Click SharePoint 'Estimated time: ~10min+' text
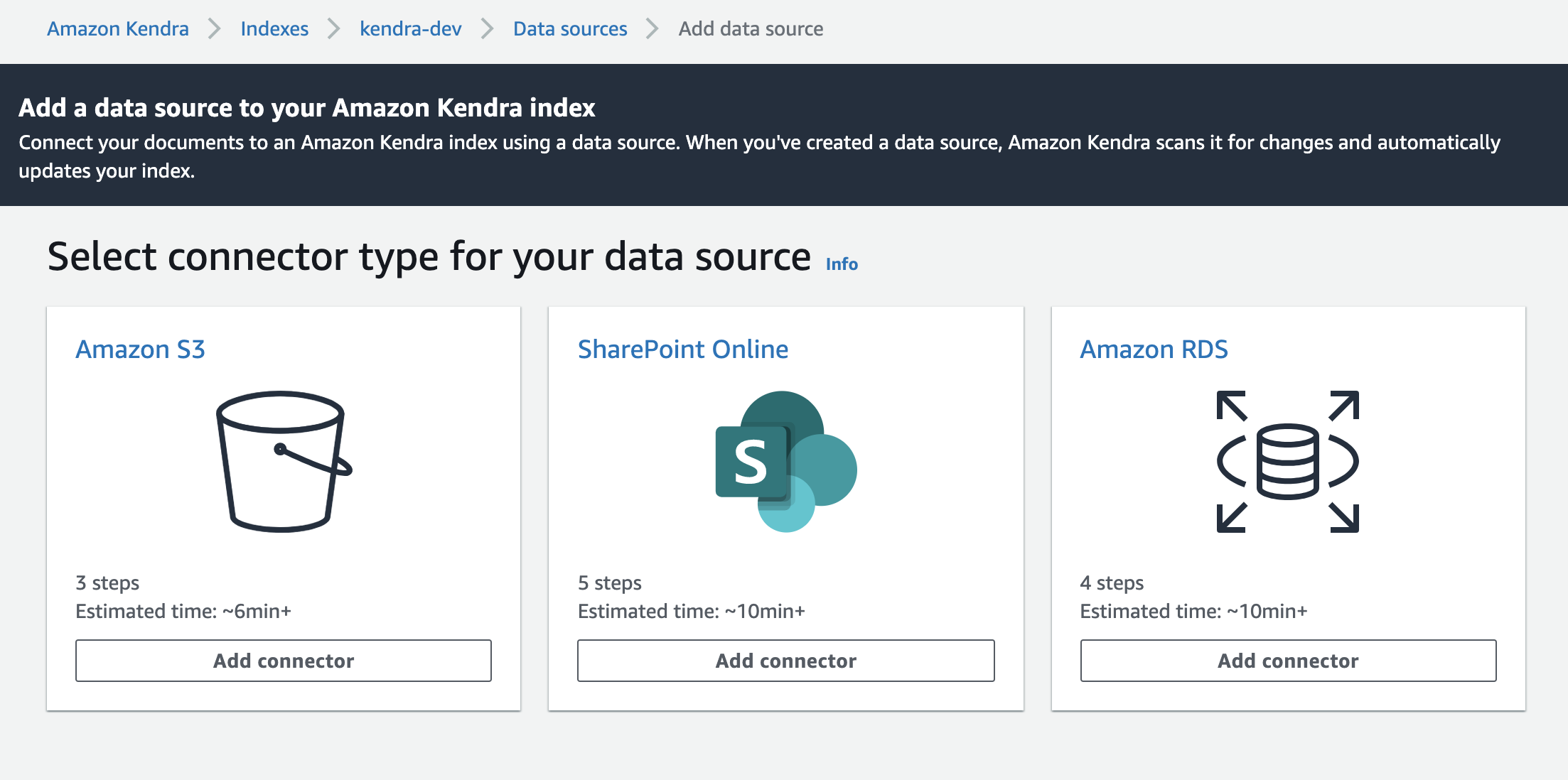The height and width of the screenshot is (780, 1568). point(692,612)
